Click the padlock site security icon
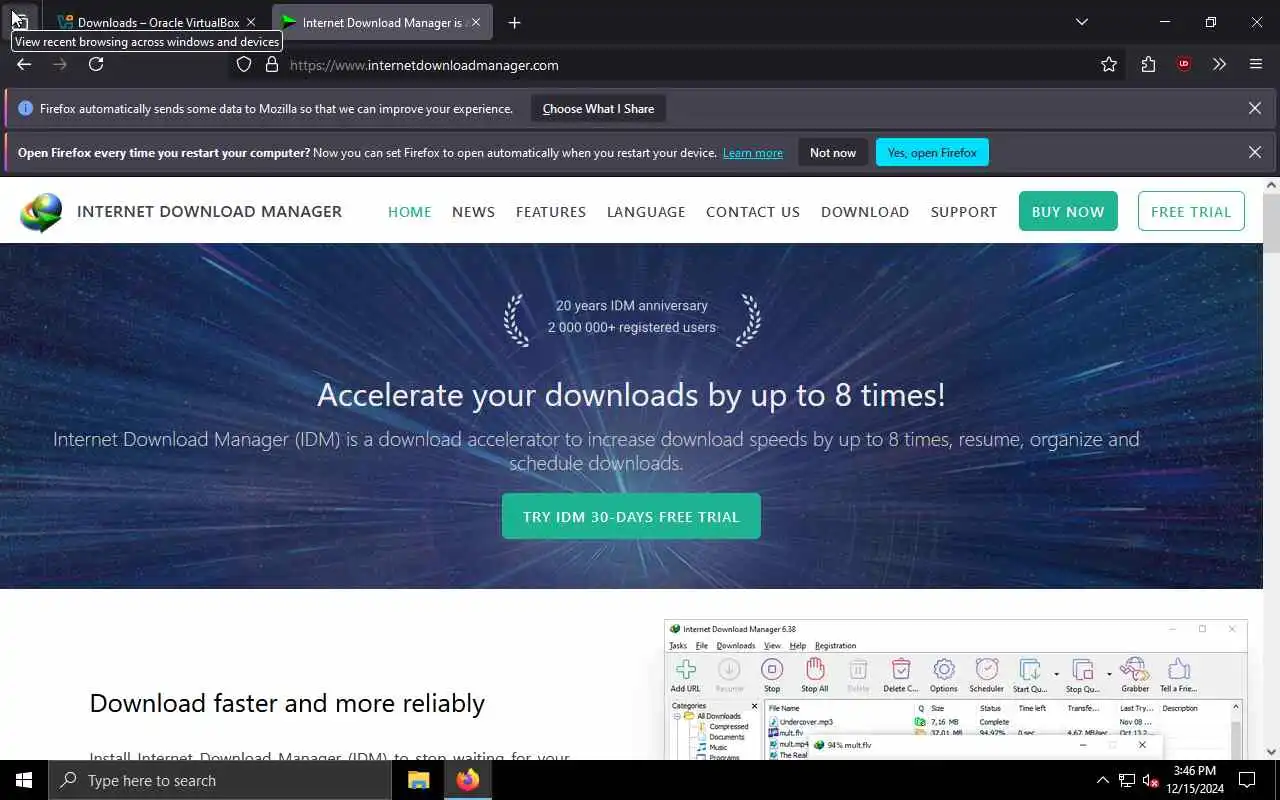The height and width of the screenshot is (800, 1280). [271, 64]
